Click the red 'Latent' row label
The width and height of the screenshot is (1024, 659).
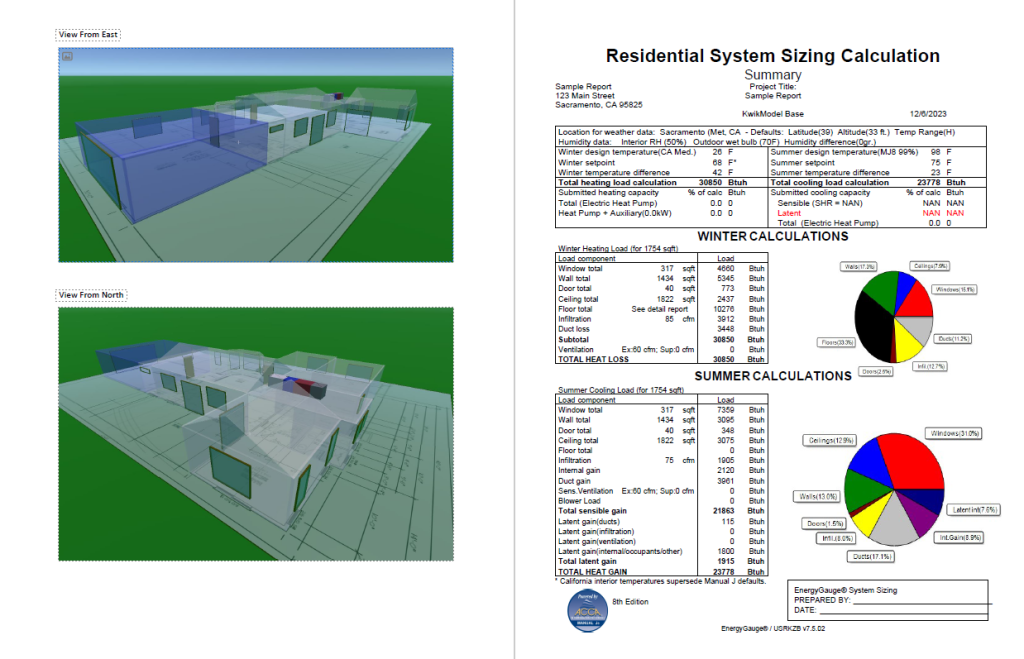click(789, 213)
